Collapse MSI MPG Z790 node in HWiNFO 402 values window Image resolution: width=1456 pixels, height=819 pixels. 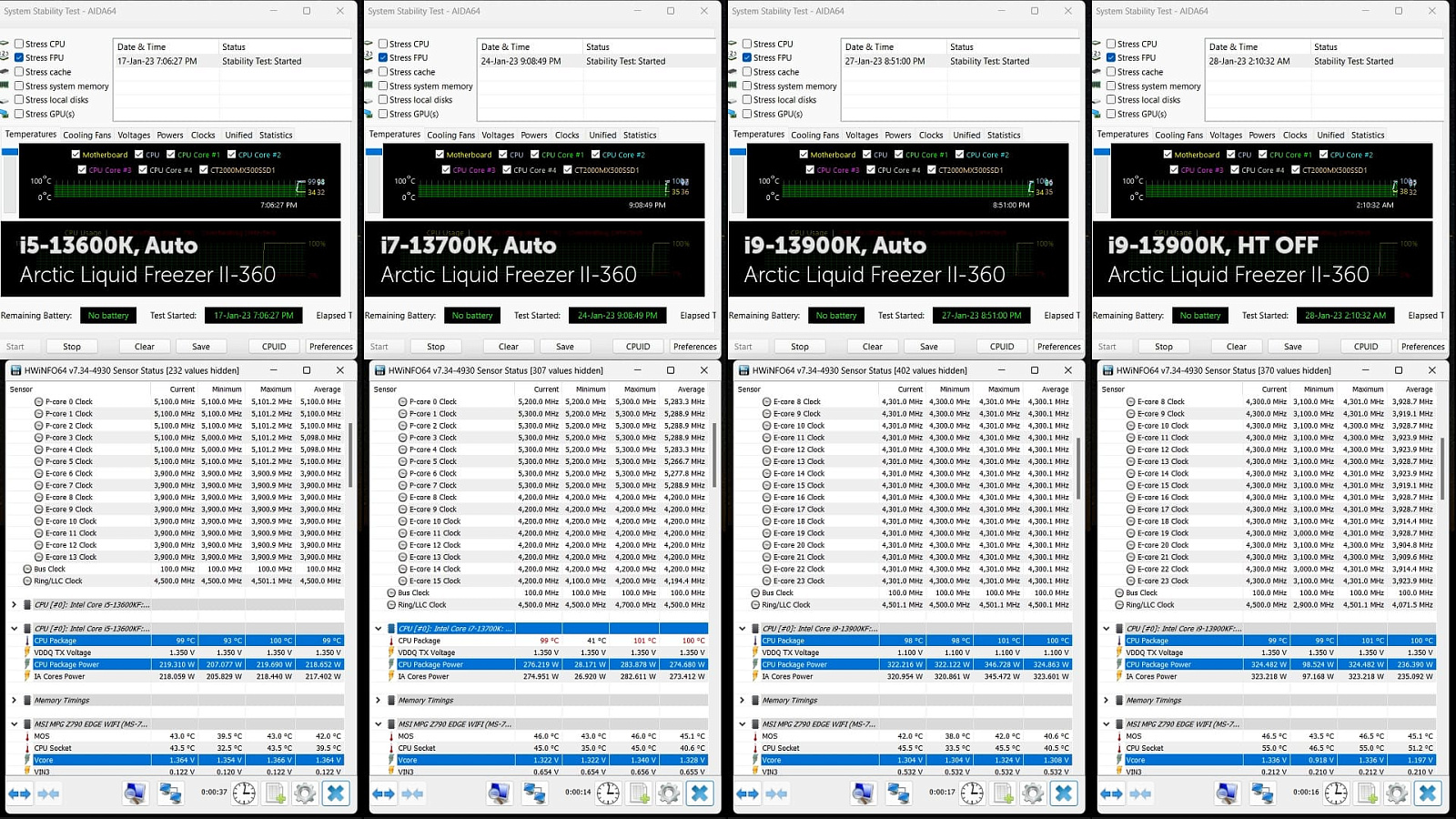pyautogui.click(x=742, y=724)
